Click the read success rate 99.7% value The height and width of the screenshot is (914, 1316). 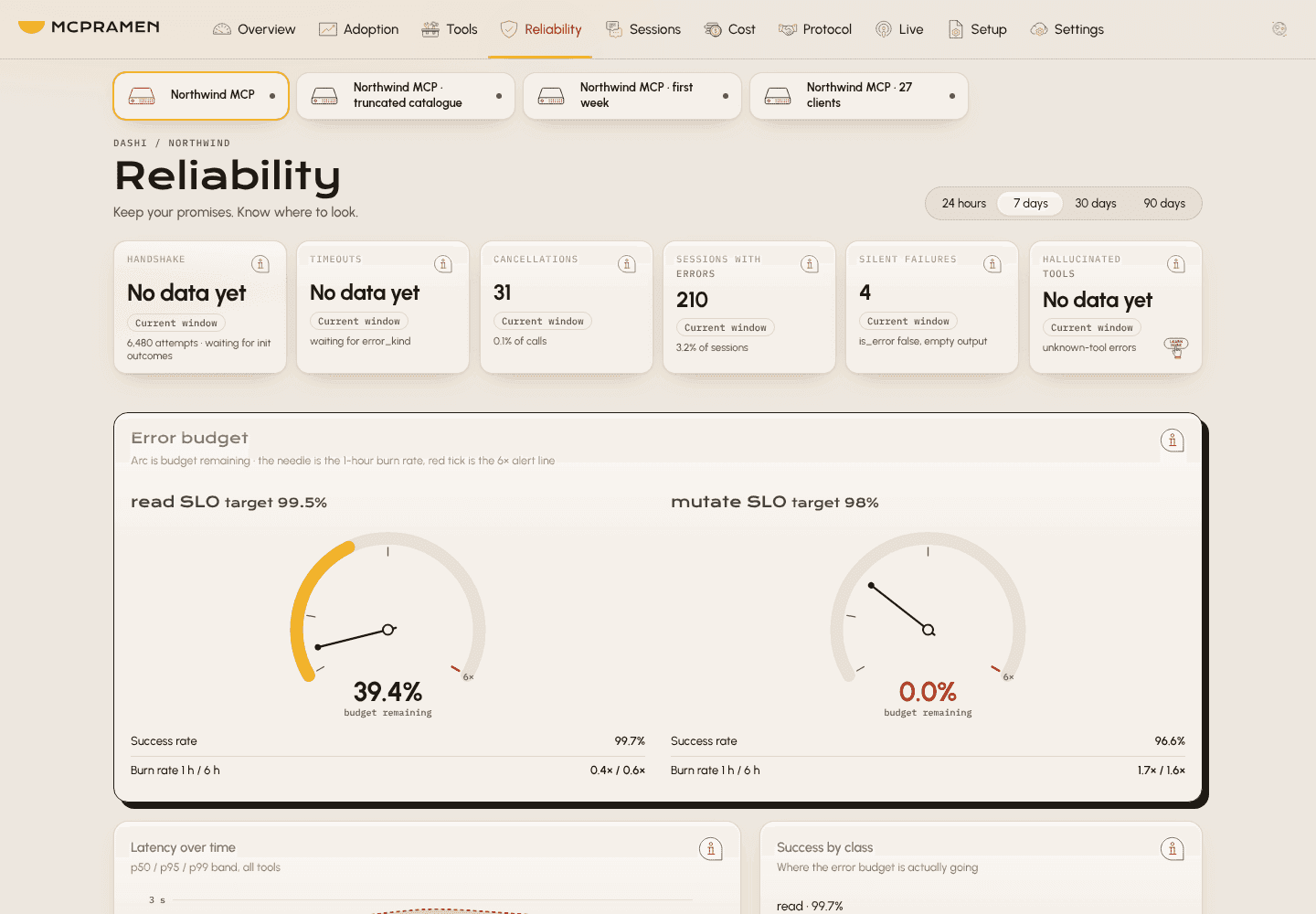click(630, 741)
